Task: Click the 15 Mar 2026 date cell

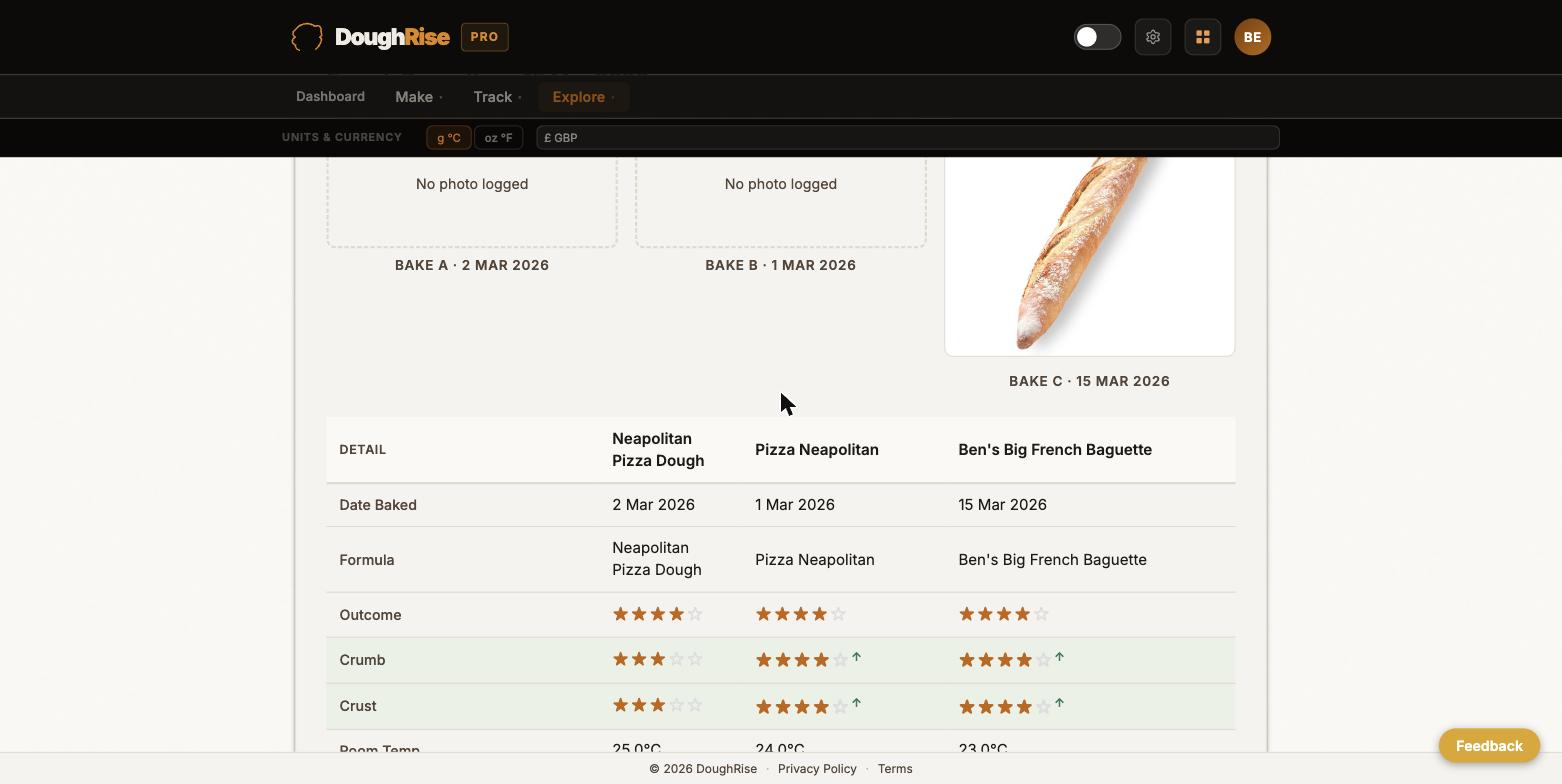Action: (x=1002, y=505)
